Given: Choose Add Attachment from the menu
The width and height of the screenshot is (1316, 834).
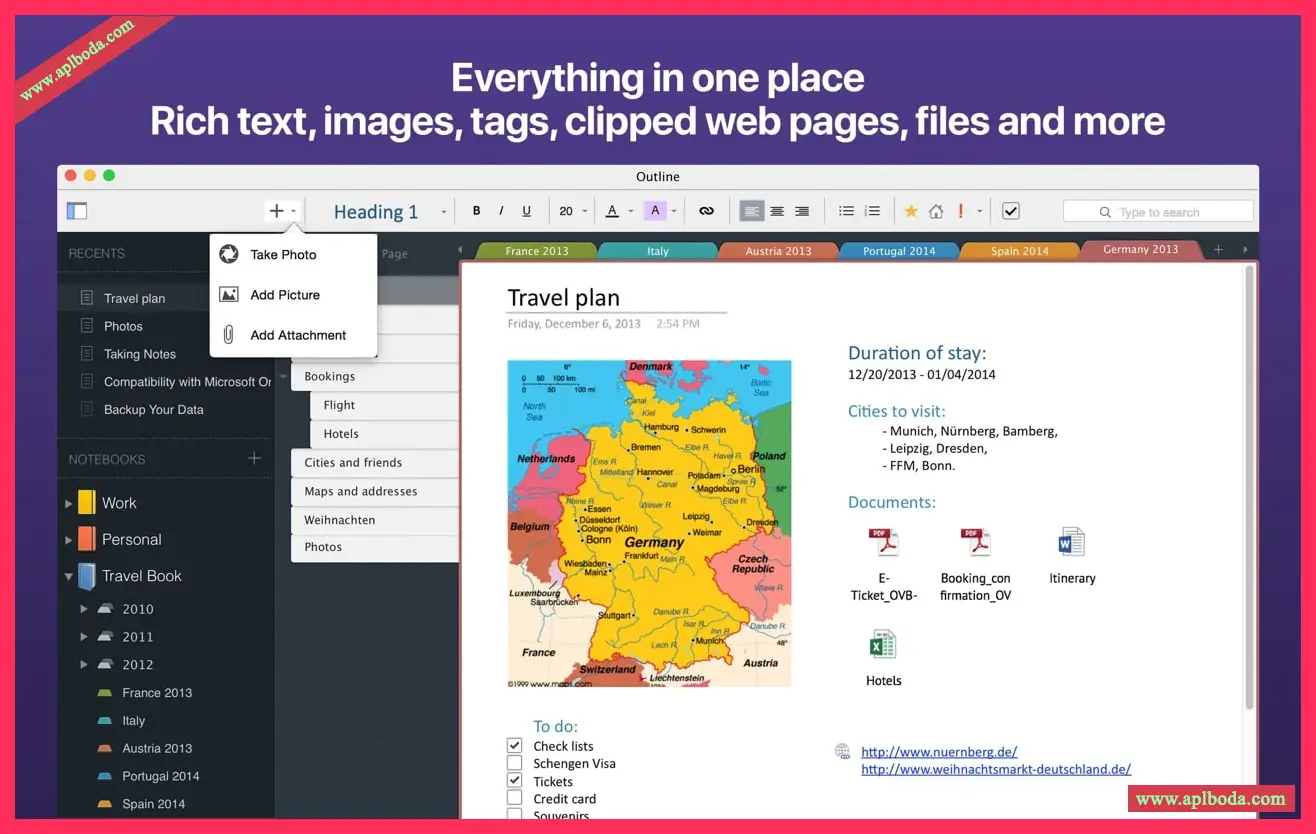Looking at the screenshot, I should [x=297, y=335].
